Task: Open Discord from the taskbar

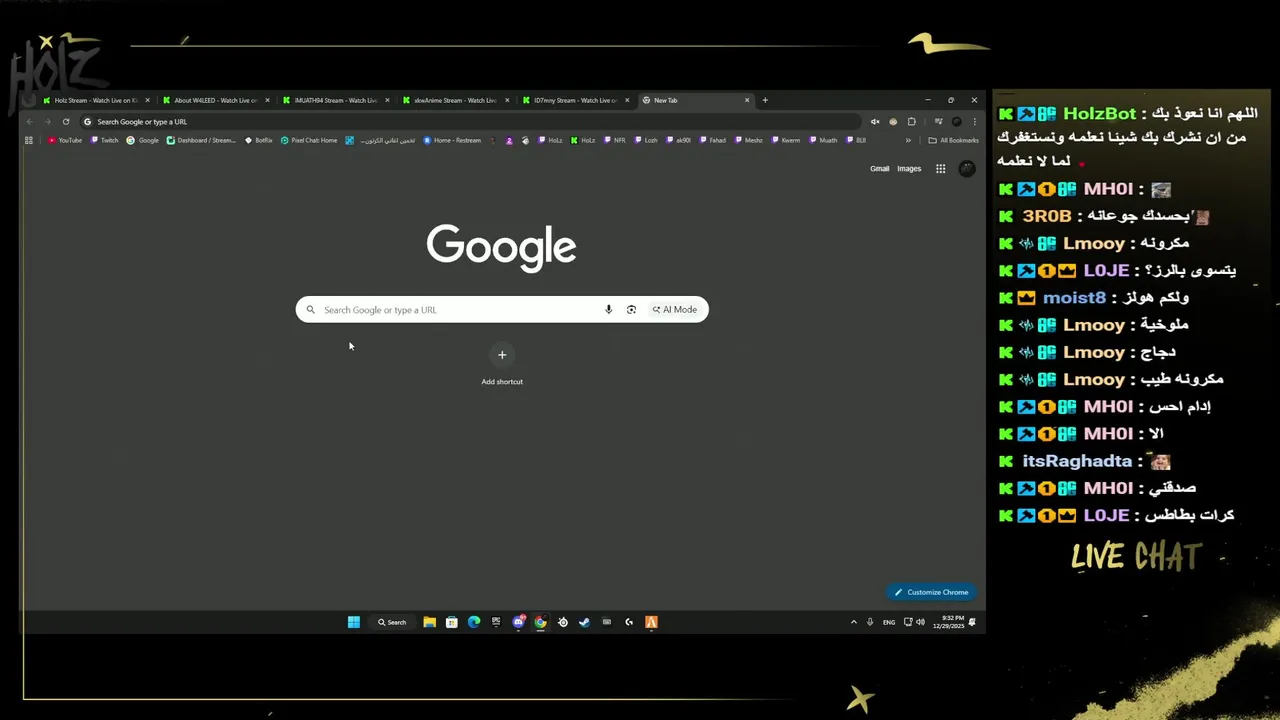Action: click(x=518, y=622)
